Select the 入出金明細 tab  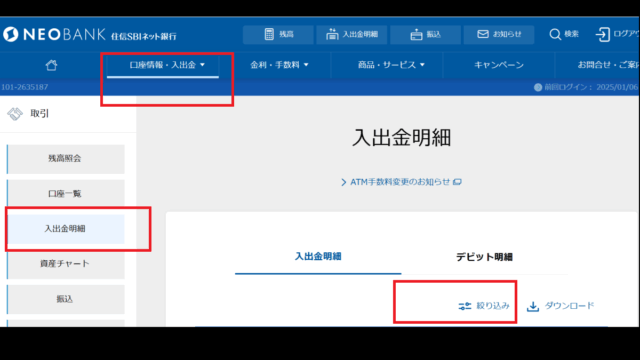[x=318, y=256]
